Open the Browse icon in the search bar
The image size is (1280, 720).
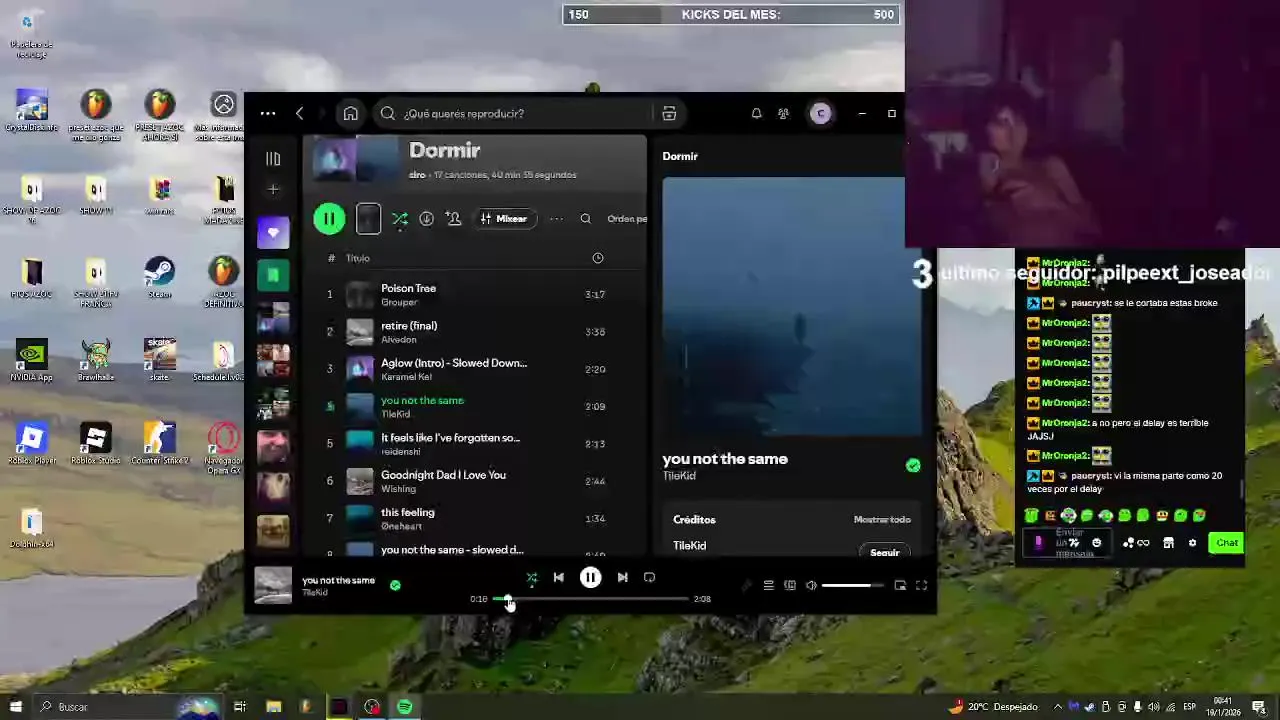coord(669,113)
